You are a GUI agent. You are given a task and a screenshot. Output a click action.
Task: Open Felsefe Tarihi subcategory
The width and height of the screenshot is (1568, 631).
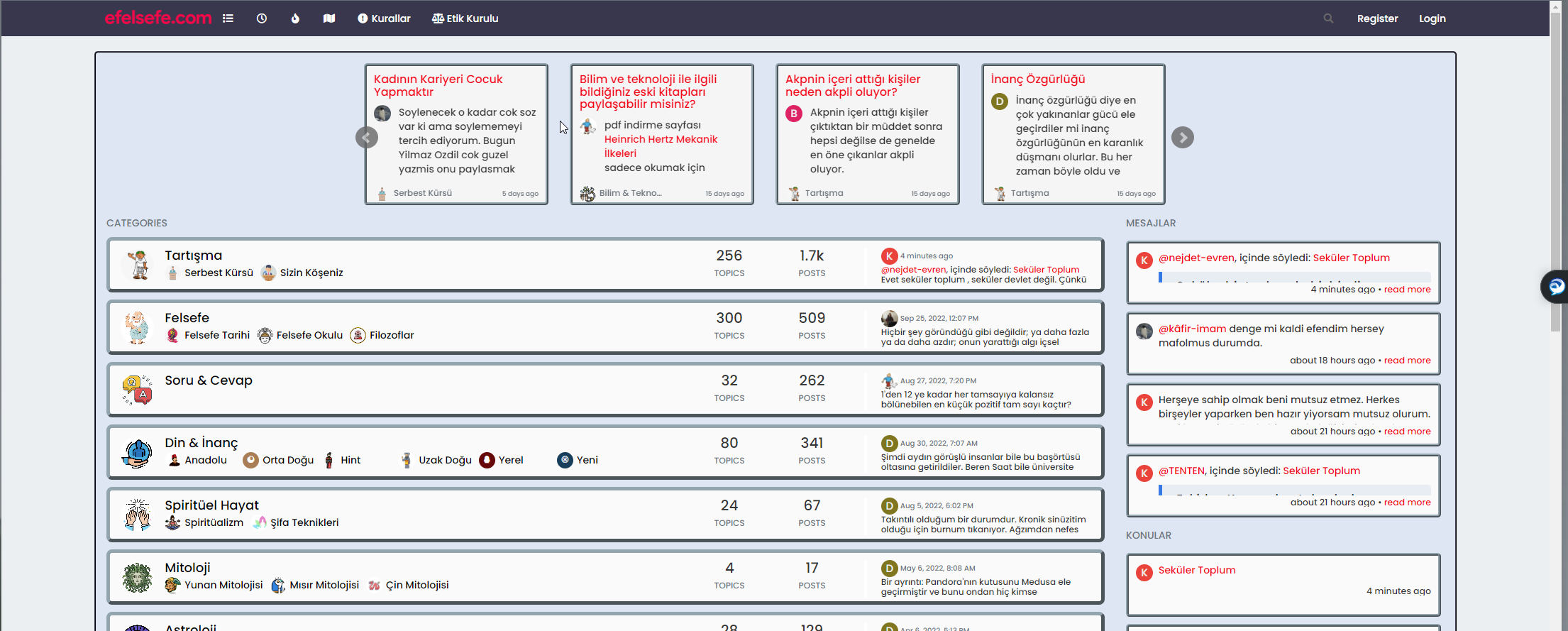click(217, 335)
